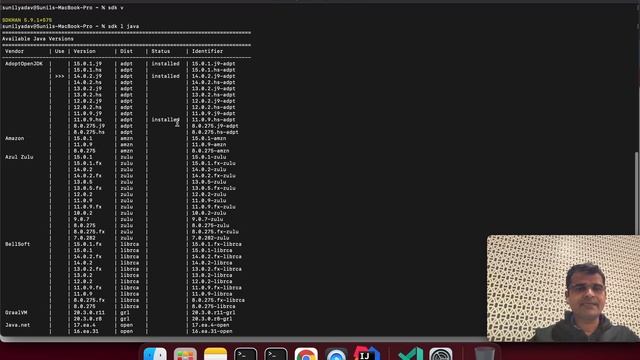Click 'installed' status in the 15.0.1.j9 row
Image resolution: width=640 pixels, height=360 pixels.
tap(165, 64)
